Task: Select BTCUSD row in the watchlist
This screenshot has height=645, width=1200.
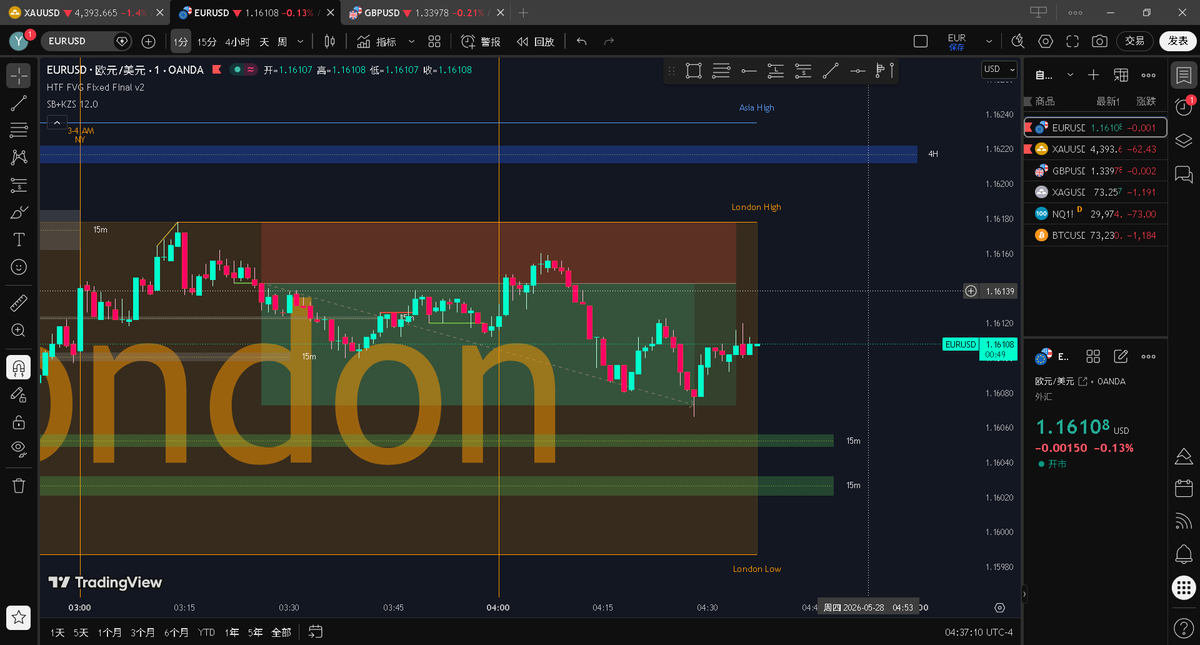Action: [1095, 235]
